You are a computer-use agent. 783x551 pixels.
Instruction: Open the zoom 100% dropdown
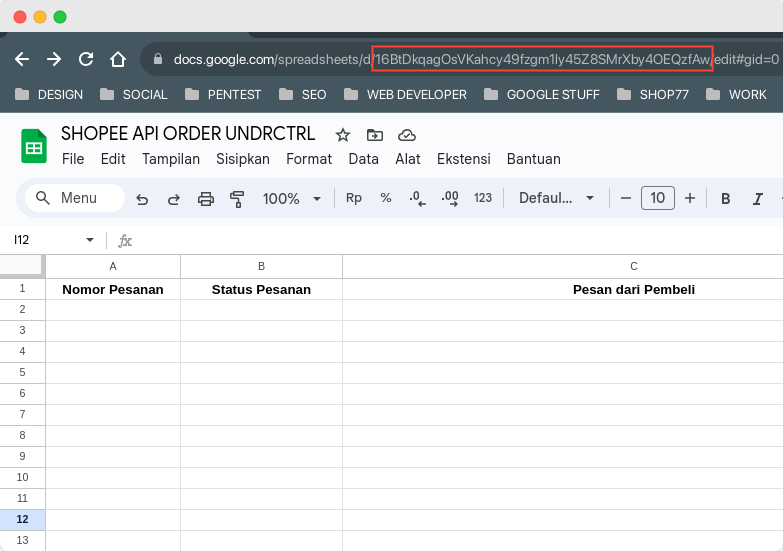[x=292, y=198]
